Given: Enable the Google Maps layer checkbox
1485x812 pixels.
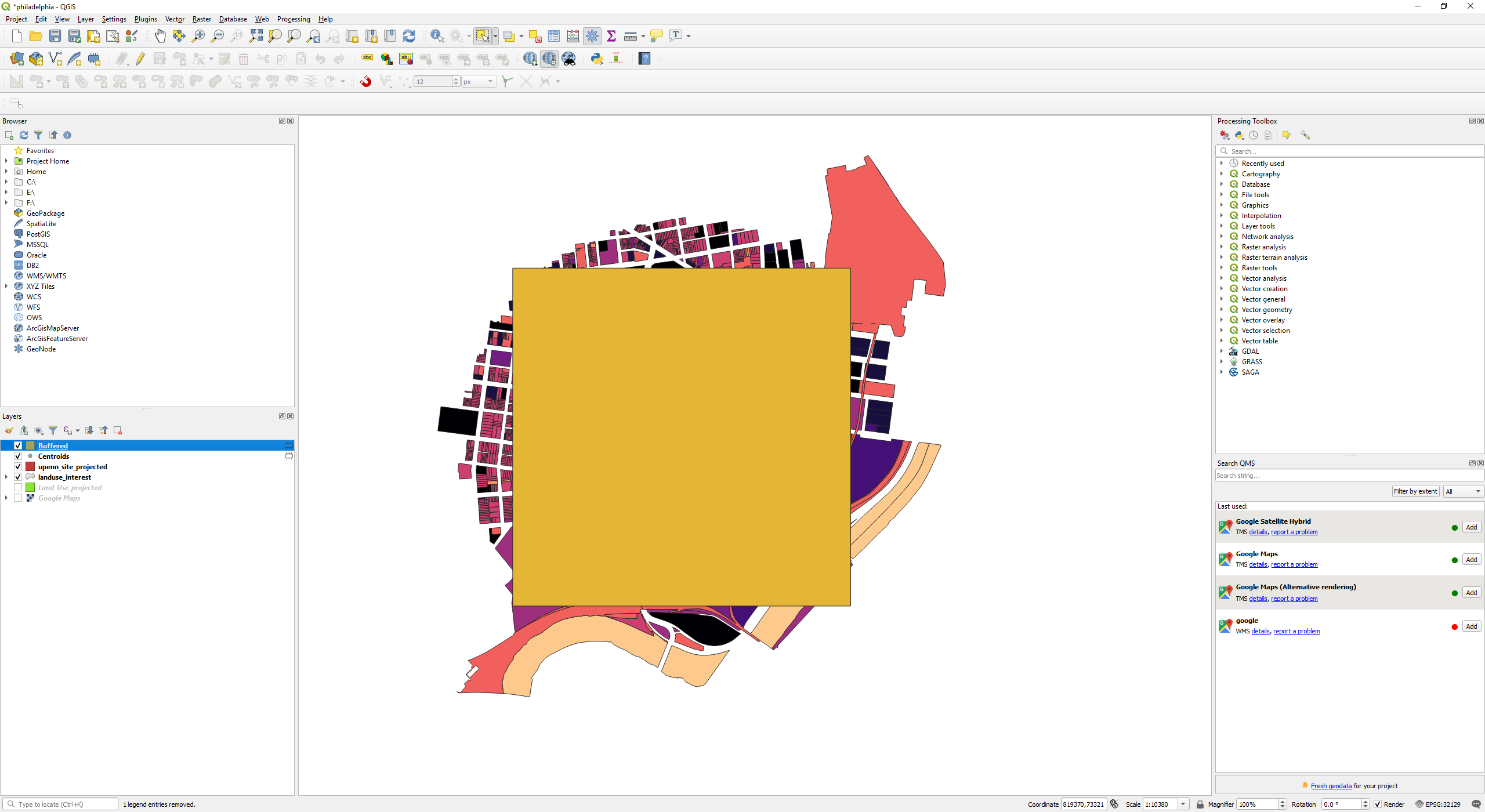Looking at the screenshot, I should (x=18, y=498).
